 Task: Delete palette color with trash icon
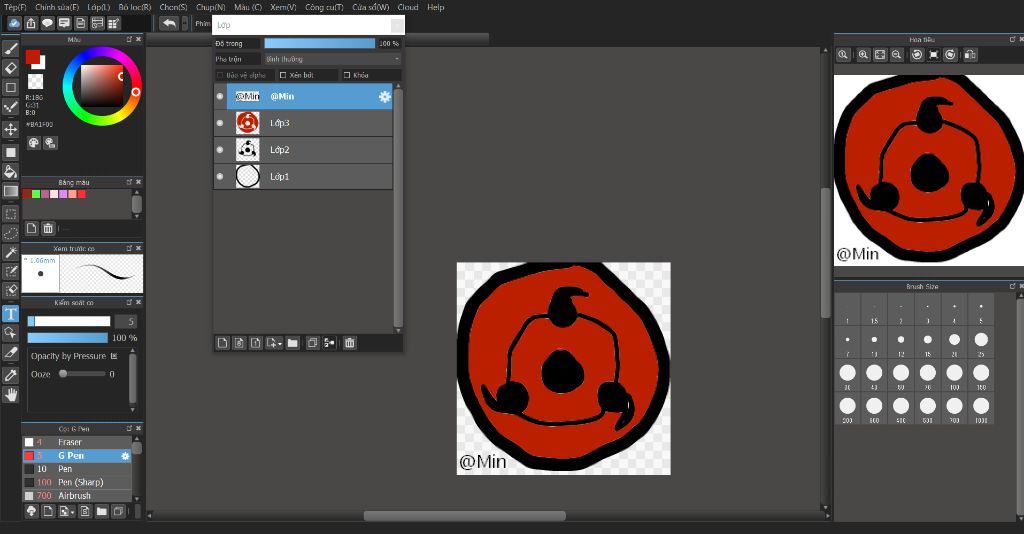click(x=48, y=228)
